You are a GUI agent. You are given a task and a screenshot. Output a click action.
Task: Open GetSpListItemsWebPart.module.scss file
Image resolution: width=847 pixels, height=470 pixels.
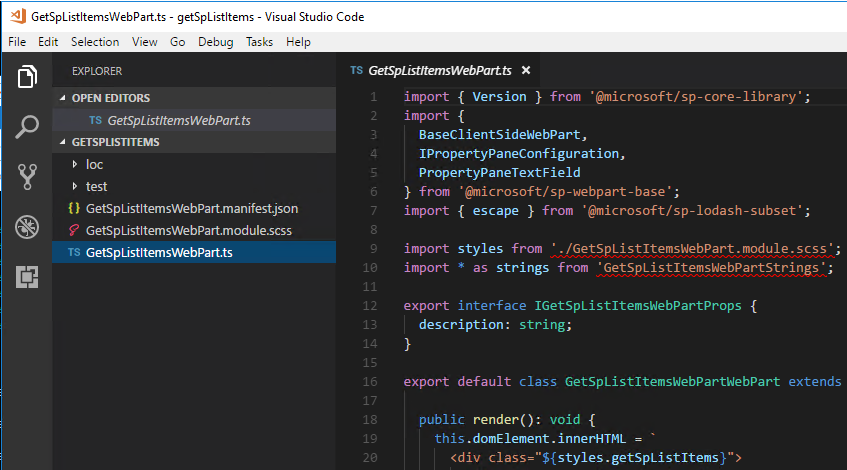(x=194, y=230)
